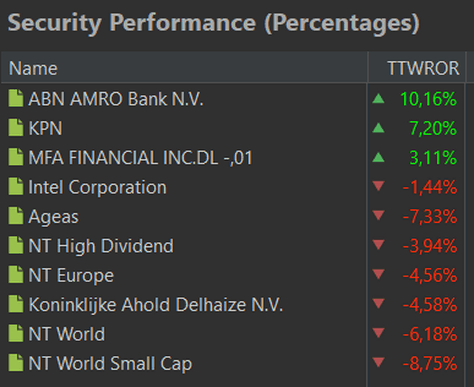Select the Intel Corporation name text
The height and width of the screenshot is (387, 474).
(x=97, y=187)
